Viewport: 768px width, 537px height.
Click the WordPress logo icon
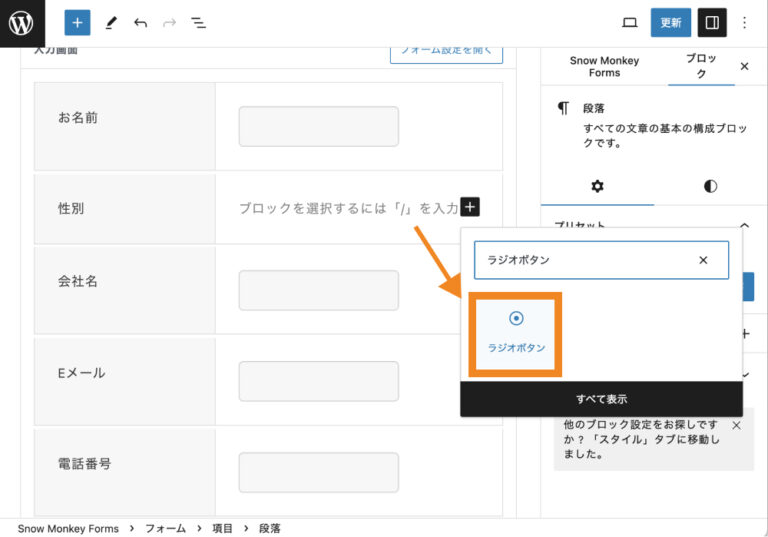(x=22, y=22)
